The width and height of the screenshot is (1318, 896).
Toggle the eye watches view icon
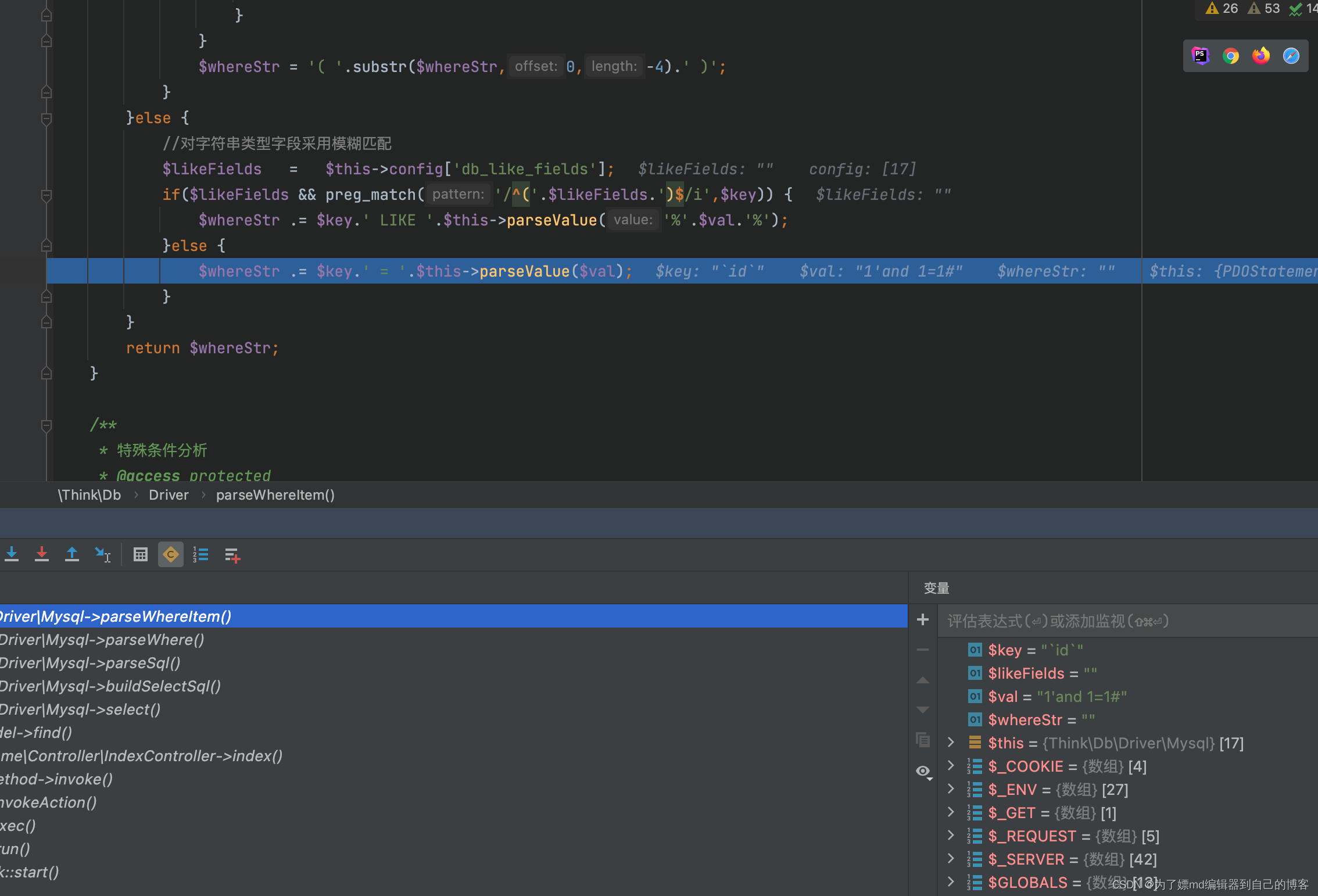pos(923,771)
